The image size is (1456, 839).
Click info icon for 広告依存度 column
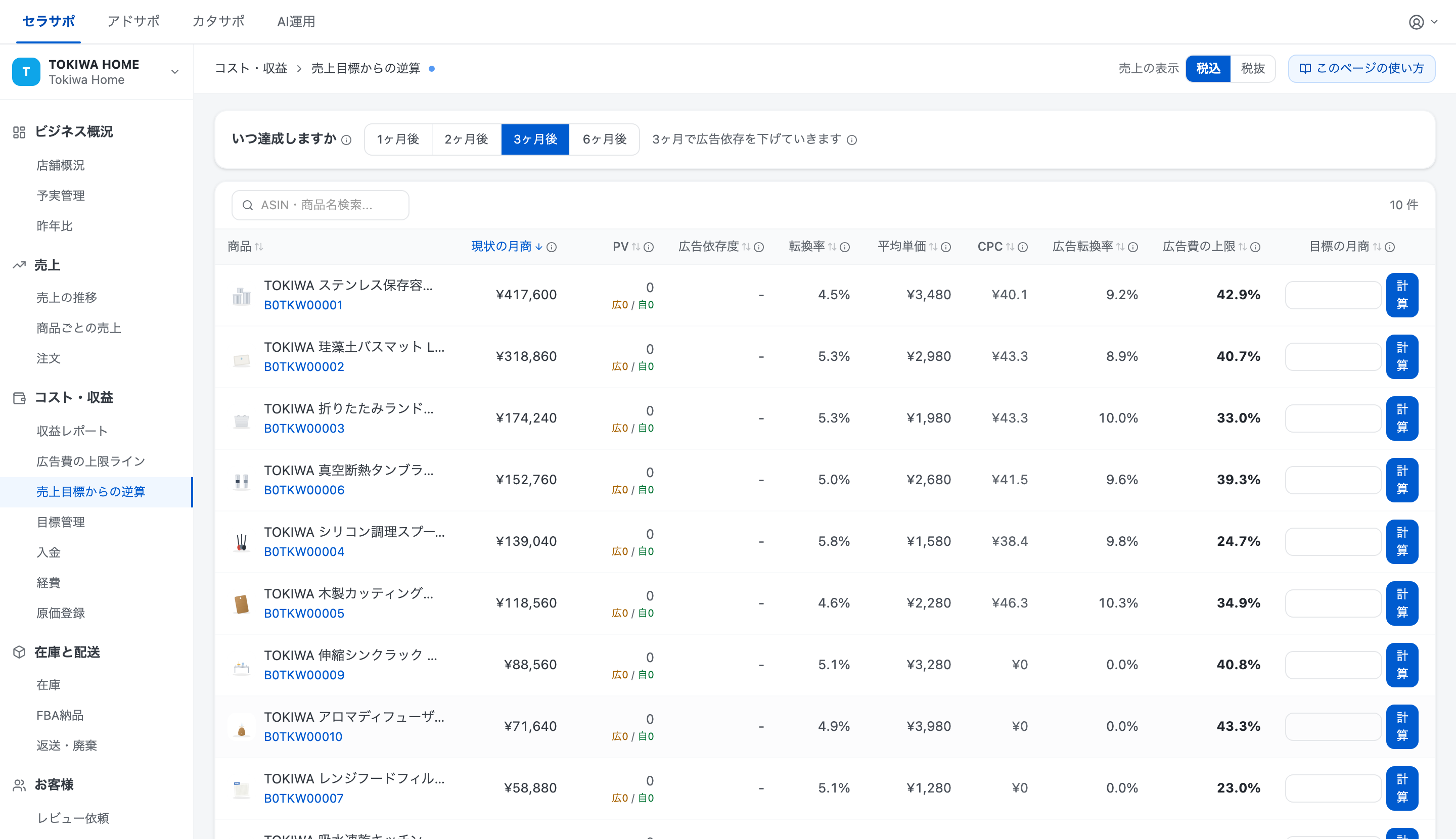[x=758, y=247]
